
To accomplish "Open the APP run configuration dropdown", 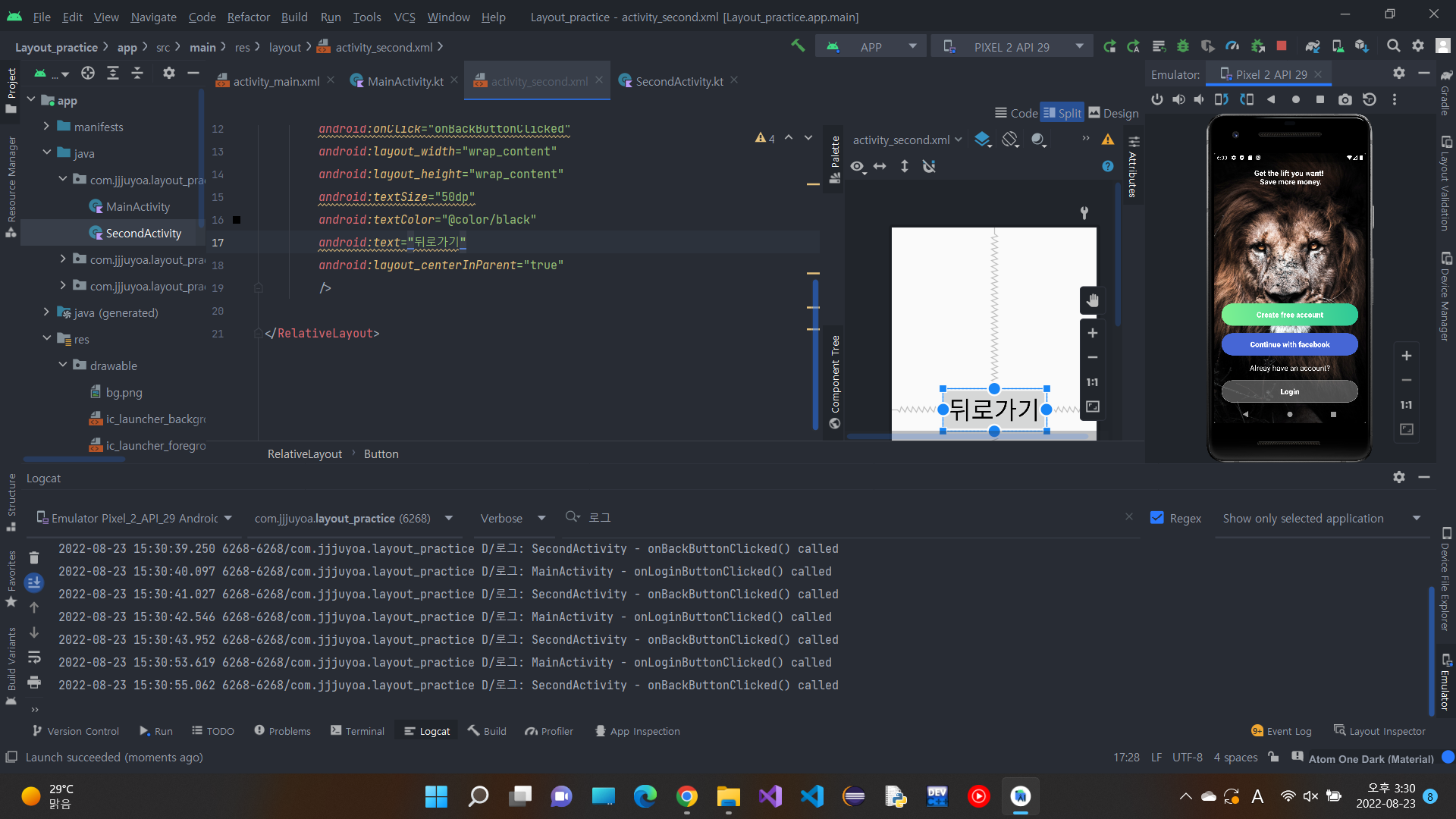I will coord(871,46).
